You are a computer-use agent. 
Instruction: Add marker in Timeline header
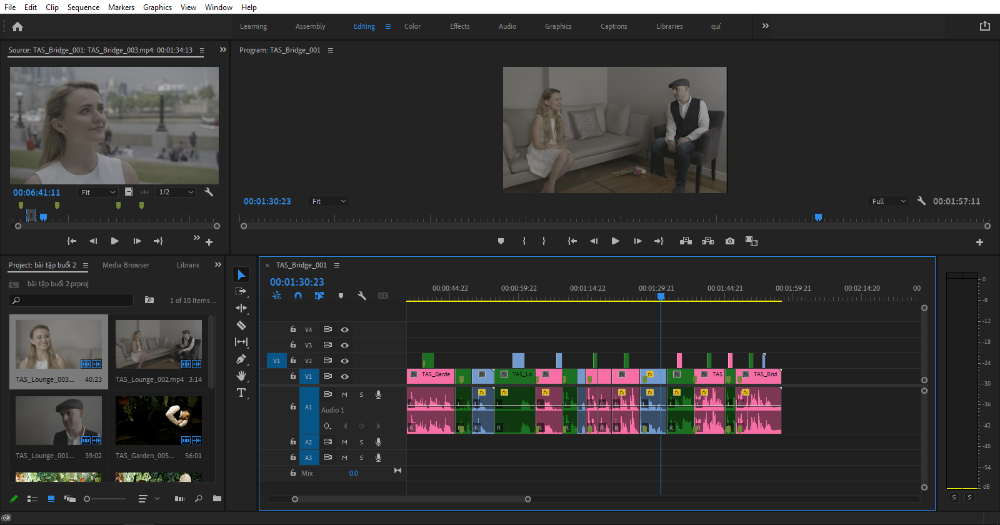coord(341,296)
